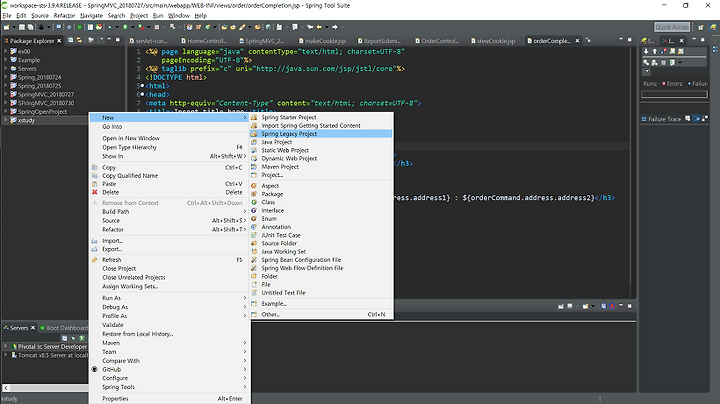
Task: Open the Navigate menu
Action: click(x=91, y=16)
